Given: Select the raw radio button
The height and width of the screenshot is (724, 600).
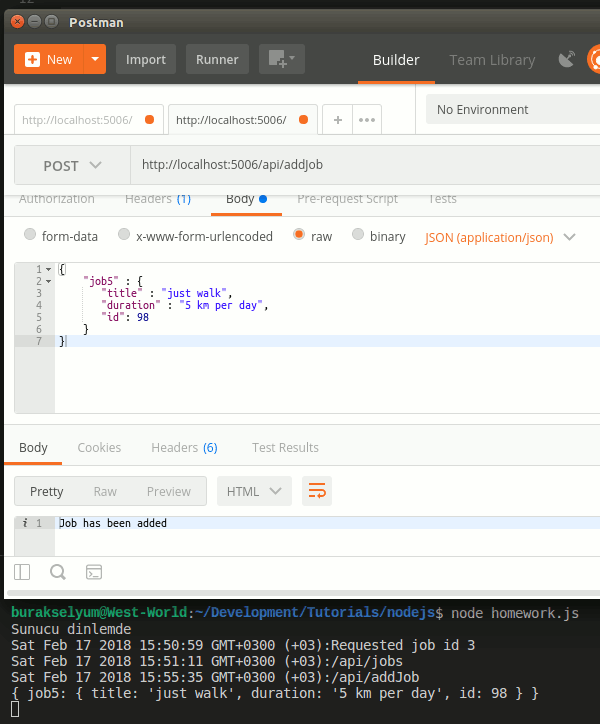Looking at the screenshot, I should coord(299,234).
